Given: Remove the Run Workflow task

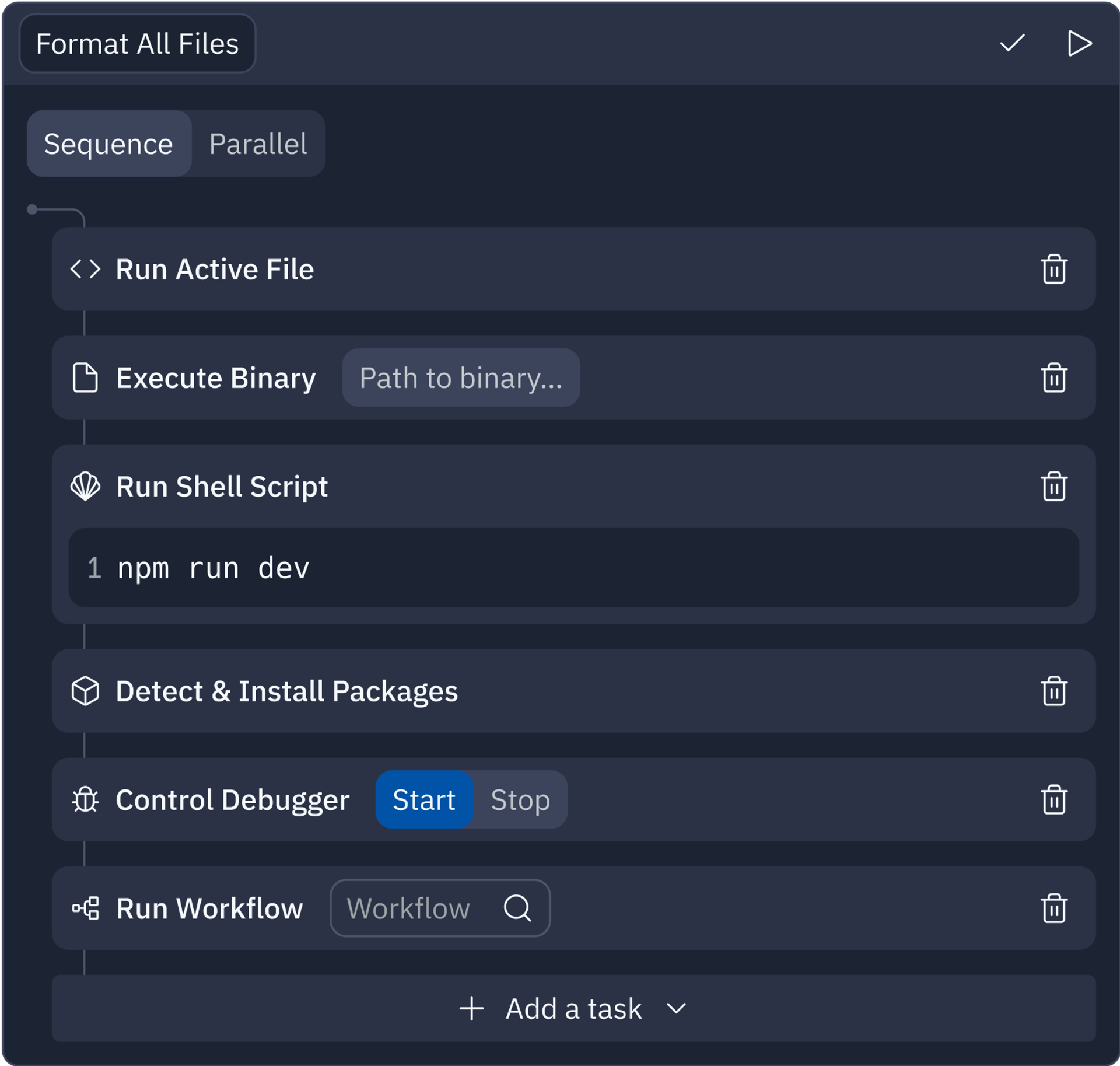Looking at the screenshot, I should (1054, 908).
